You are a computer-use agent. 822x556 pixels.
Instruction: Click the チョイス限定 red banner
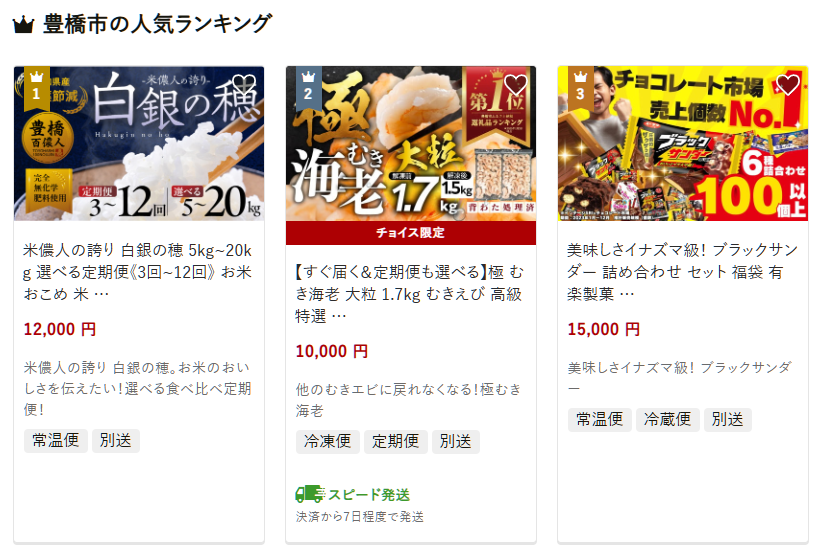click(411, 233)
